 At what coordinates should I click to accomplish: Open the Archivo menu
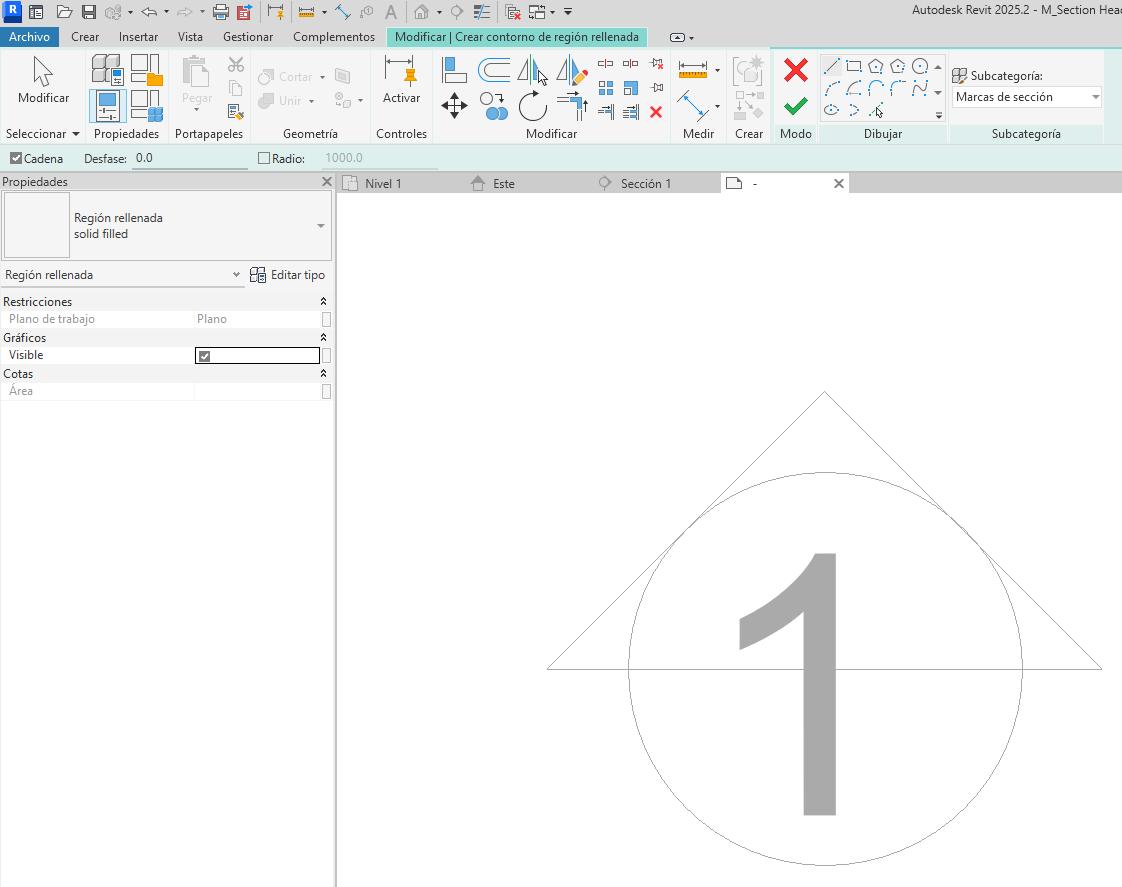[29, 36]
